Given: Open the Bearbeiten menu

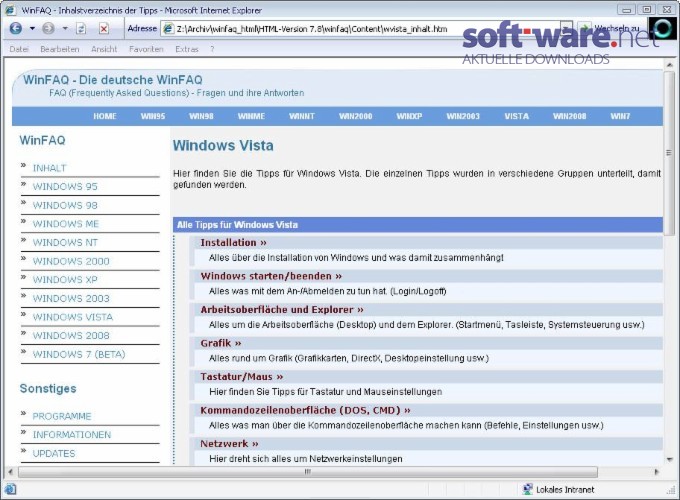Looking at the screenshot, I should (x=60, y=49).
